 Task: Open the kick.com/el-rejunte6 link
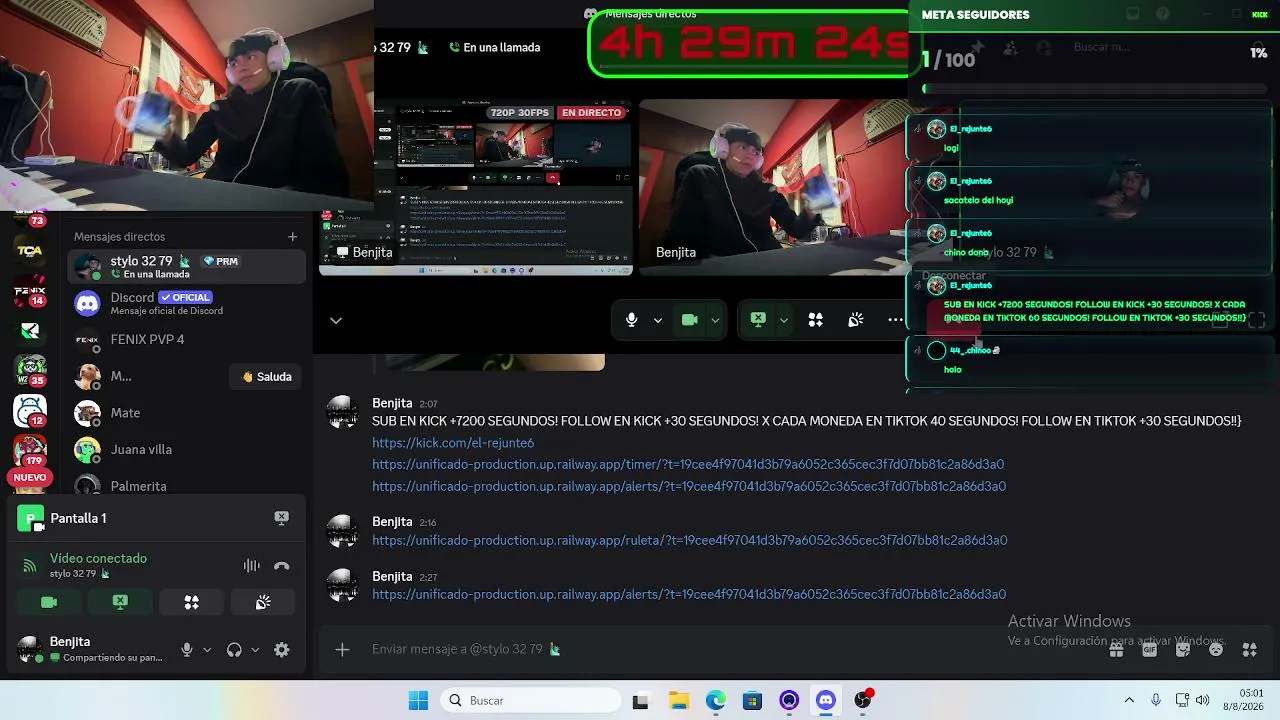[453, 443]
